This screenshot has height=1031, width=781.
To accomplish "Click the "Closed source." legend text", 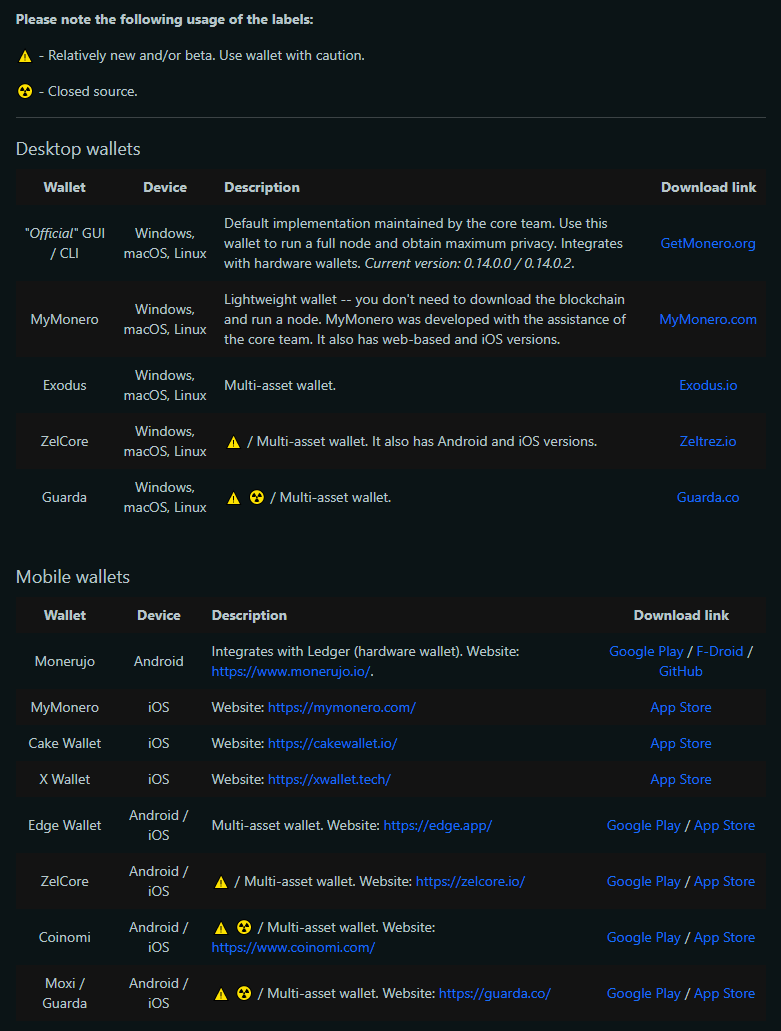I will tap(93, 92).
